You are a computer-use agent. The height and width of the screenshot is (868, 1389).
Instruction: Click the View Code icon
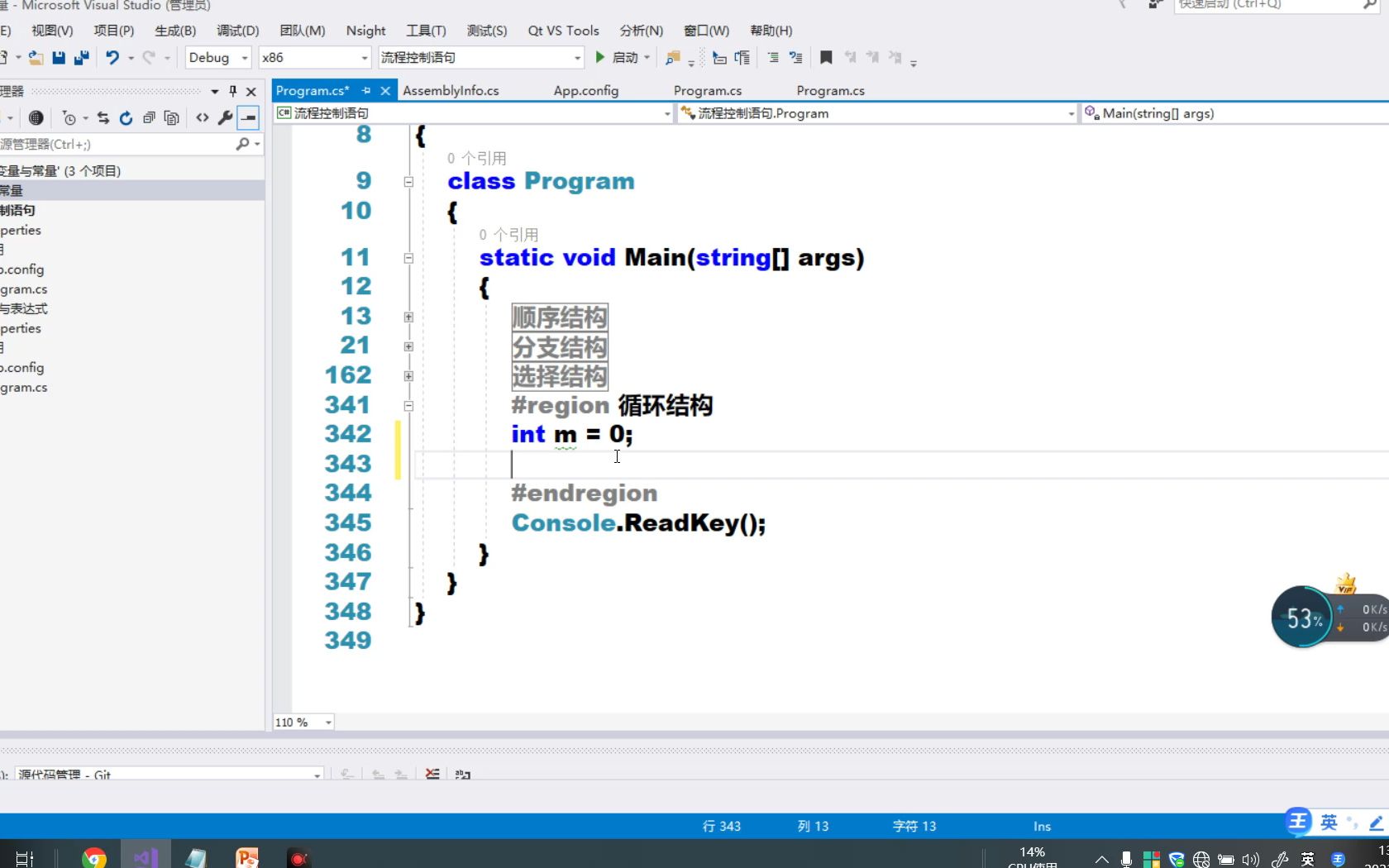tap(203, 118)
